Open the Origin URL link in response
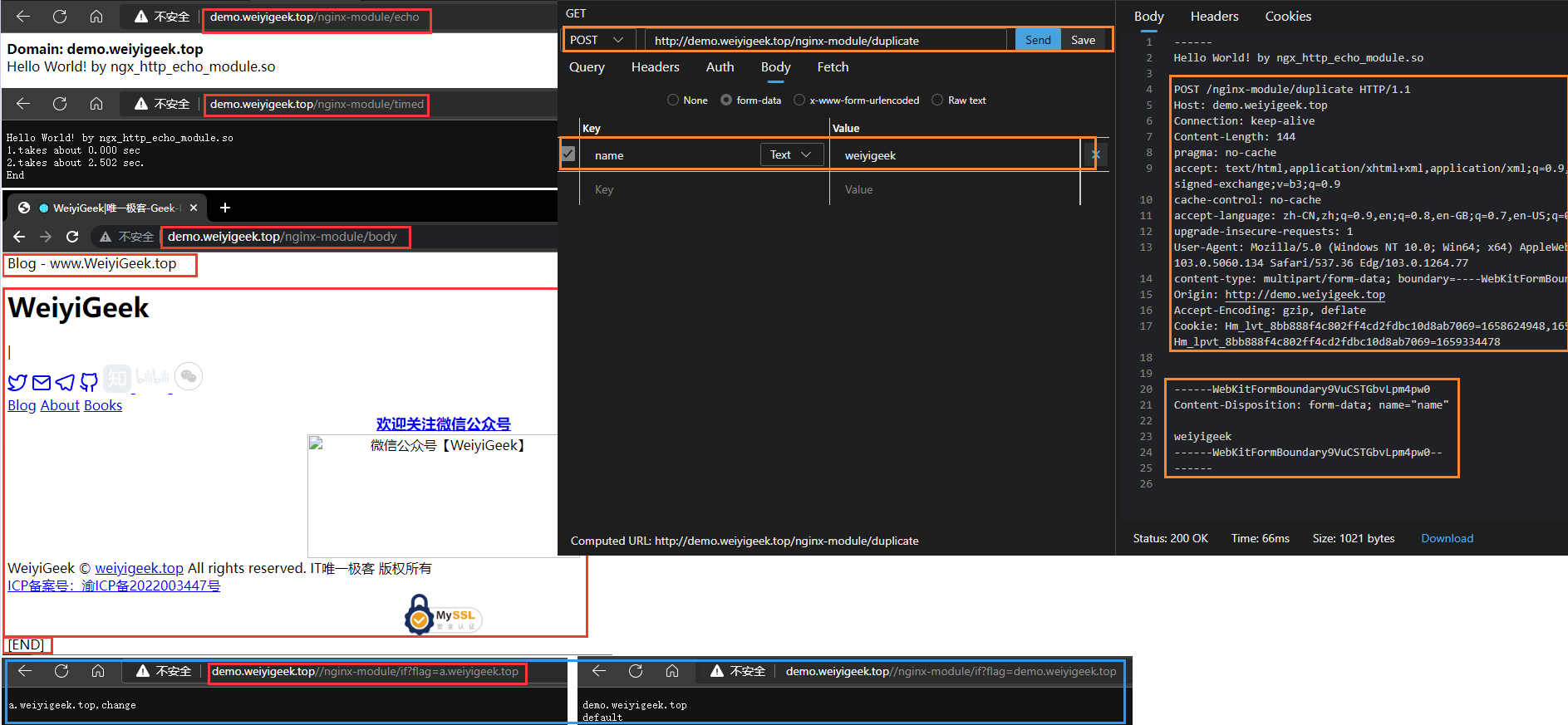 point(1305,295)
